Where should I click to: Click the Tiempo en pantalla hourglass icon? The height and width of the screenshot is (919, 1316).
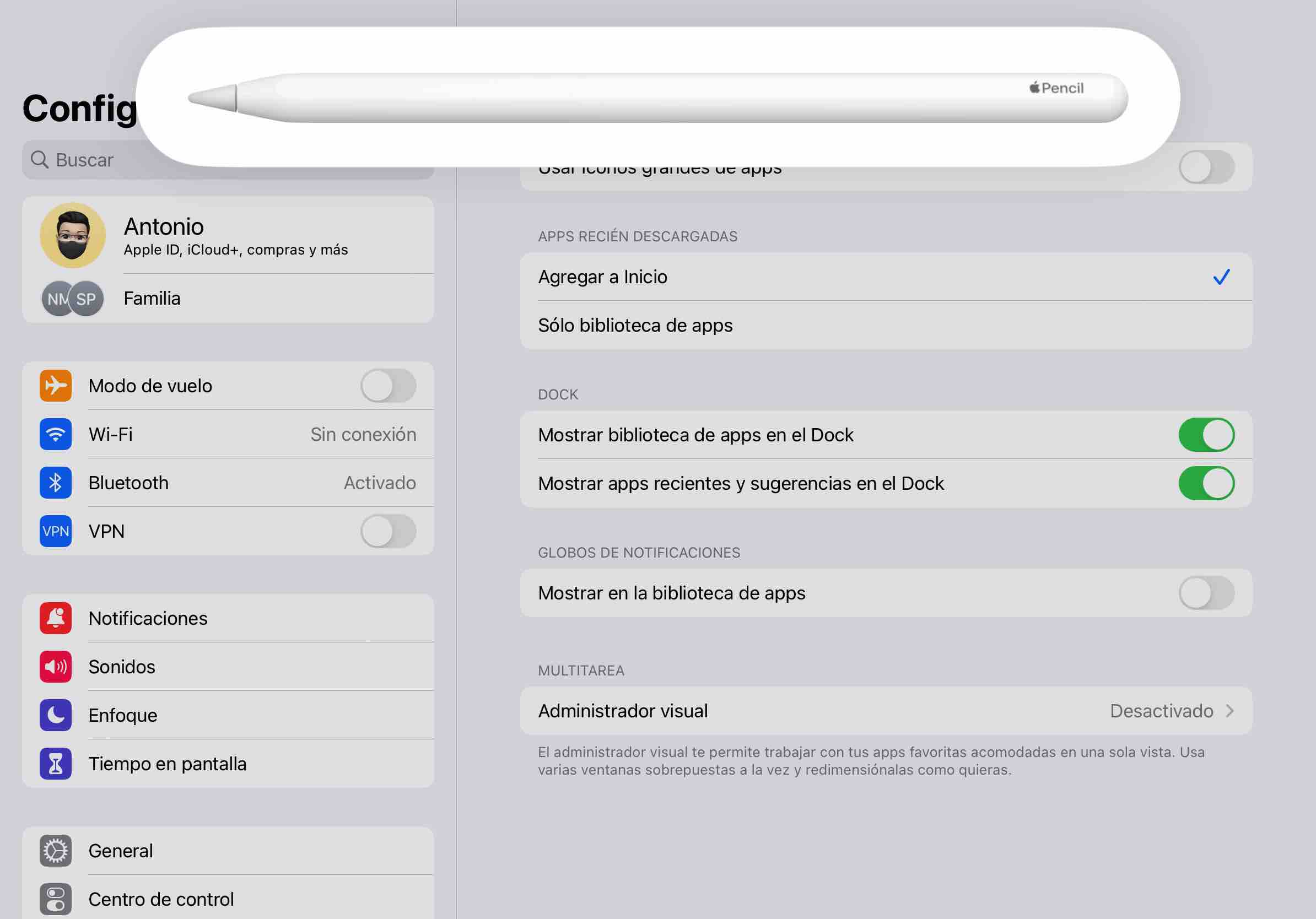[56, 763]
